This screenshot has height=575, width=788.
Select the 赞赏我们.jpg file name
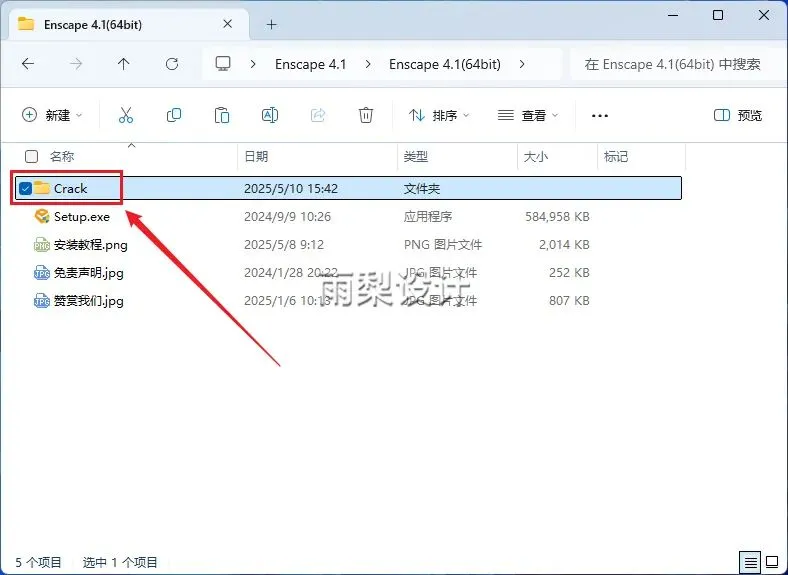pos(88,301)
